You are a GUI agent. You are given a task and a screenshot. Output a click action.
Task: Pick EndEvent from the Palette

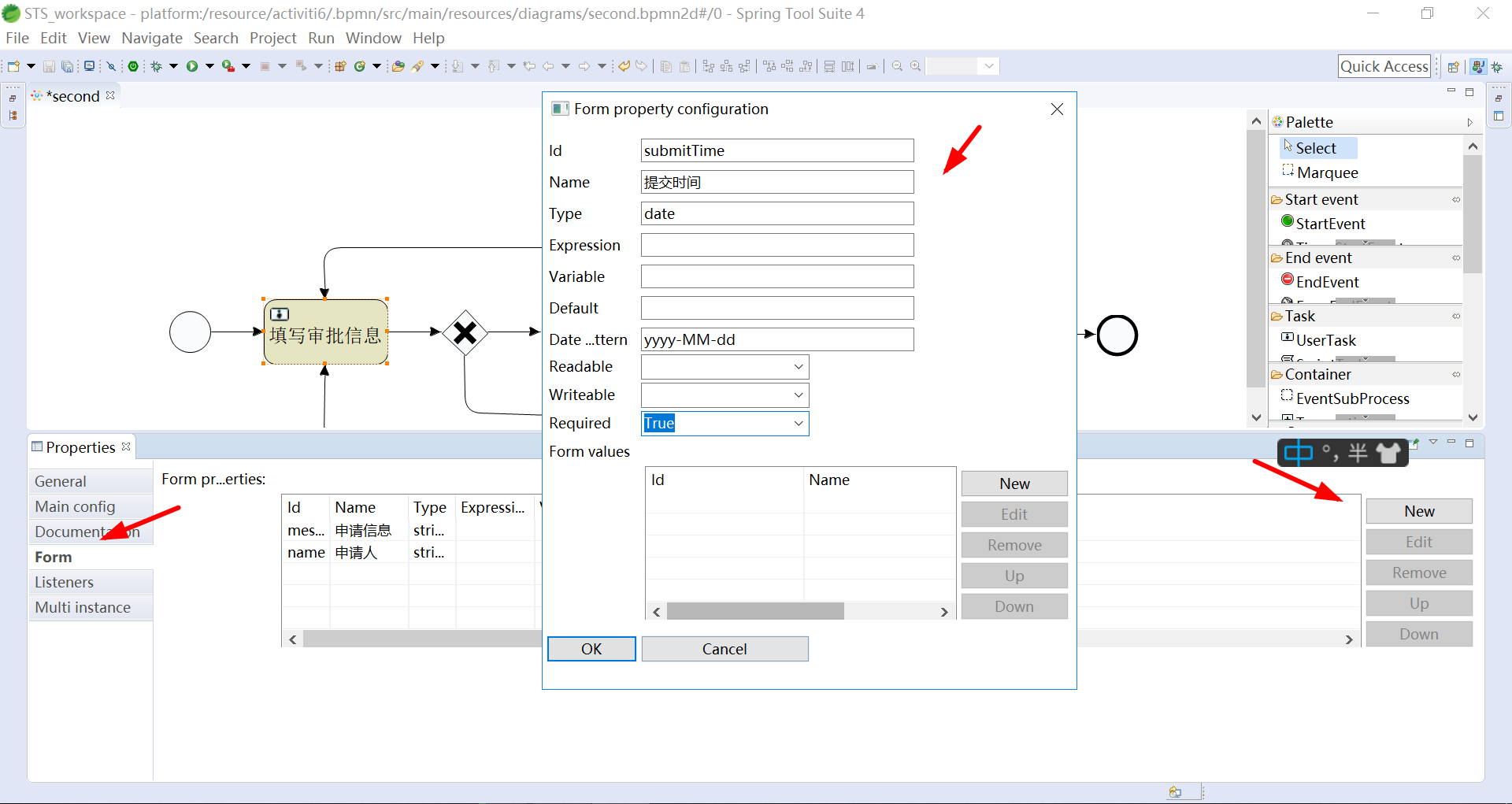tap(1320, 281)
